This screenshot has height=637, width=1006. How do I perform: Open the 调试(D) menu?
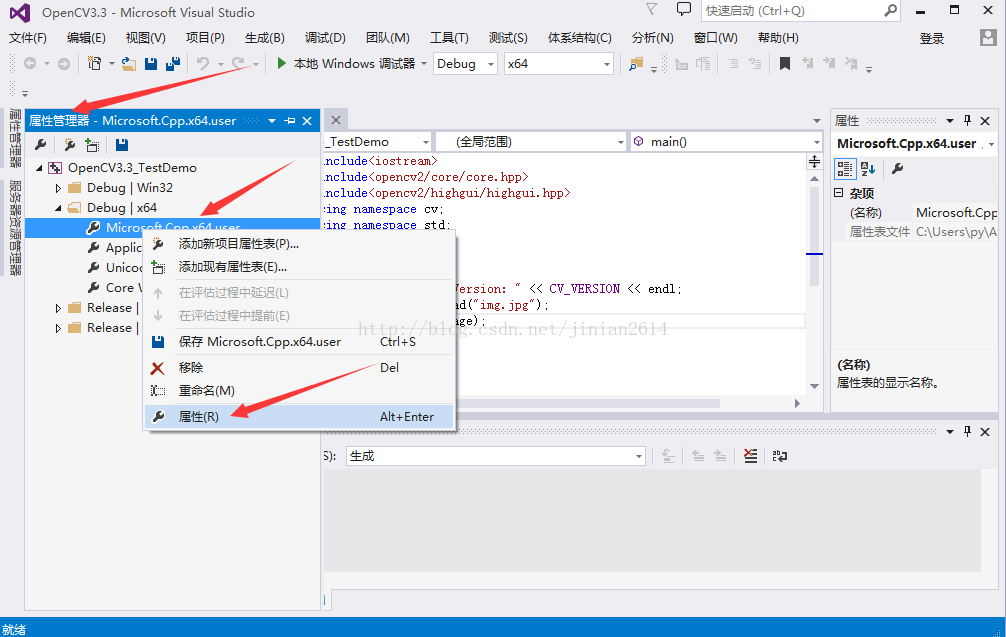tap(325, 38)
